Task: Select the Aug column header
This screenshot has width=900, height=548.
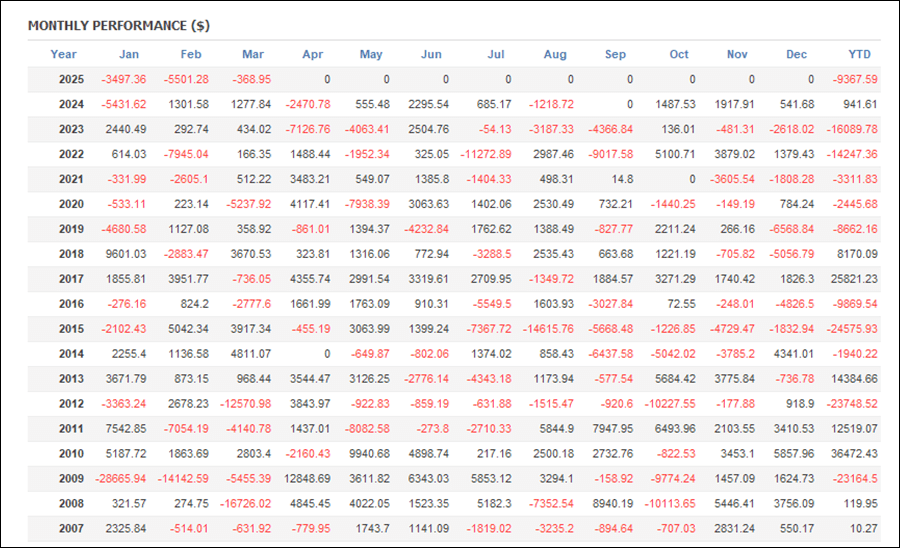Action: [555, 55]
